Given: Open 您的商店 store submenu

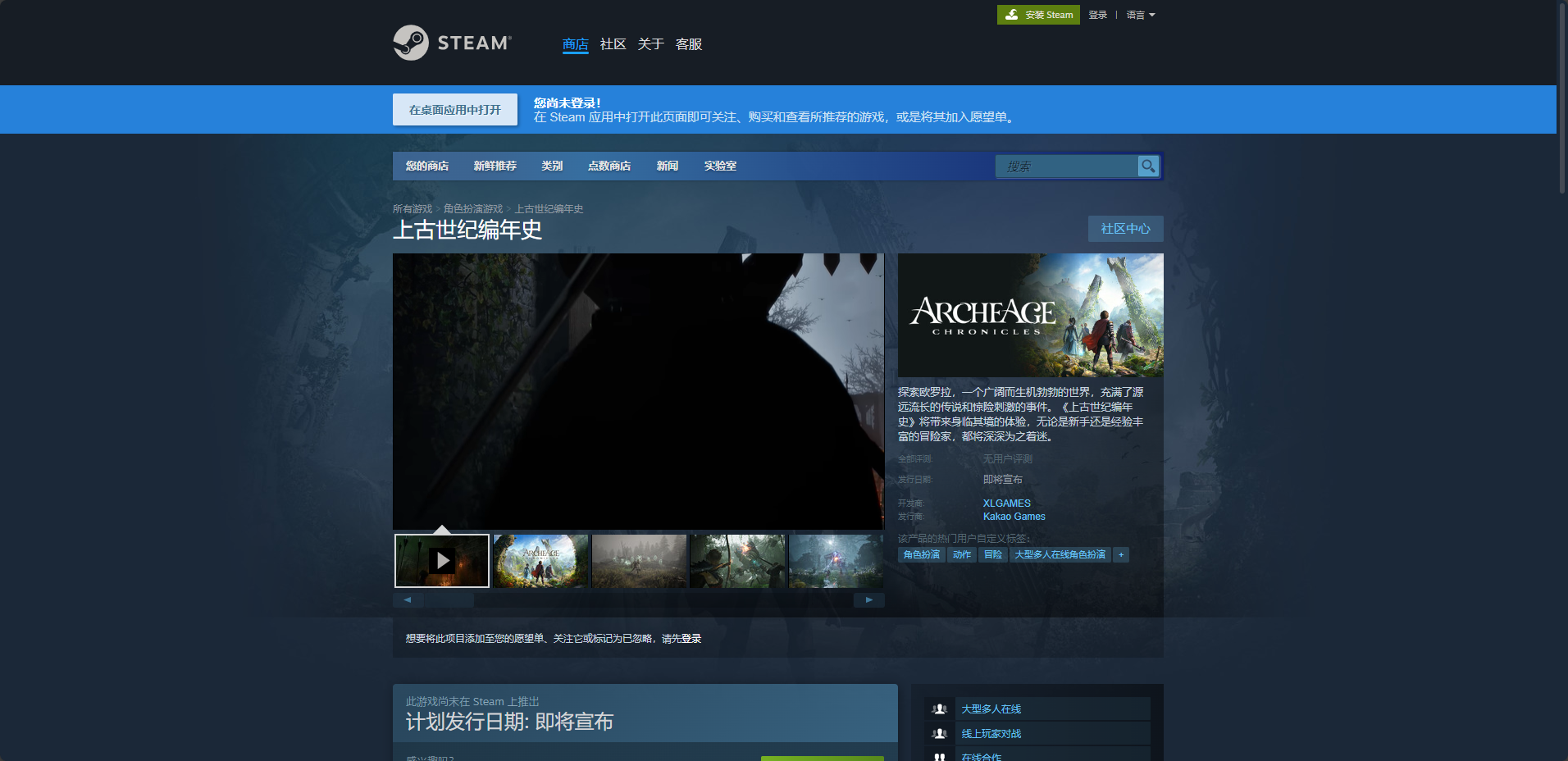Looking at the screenshot, I should click(427, 166).
